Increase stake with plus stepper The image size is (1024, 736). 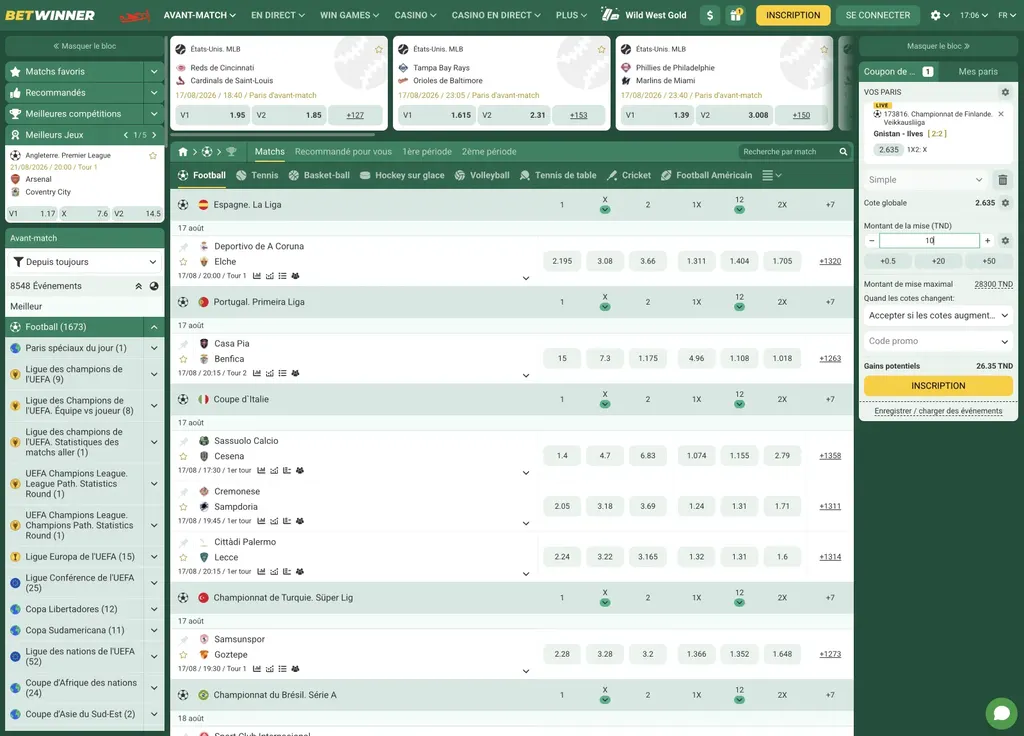(987, 241)
